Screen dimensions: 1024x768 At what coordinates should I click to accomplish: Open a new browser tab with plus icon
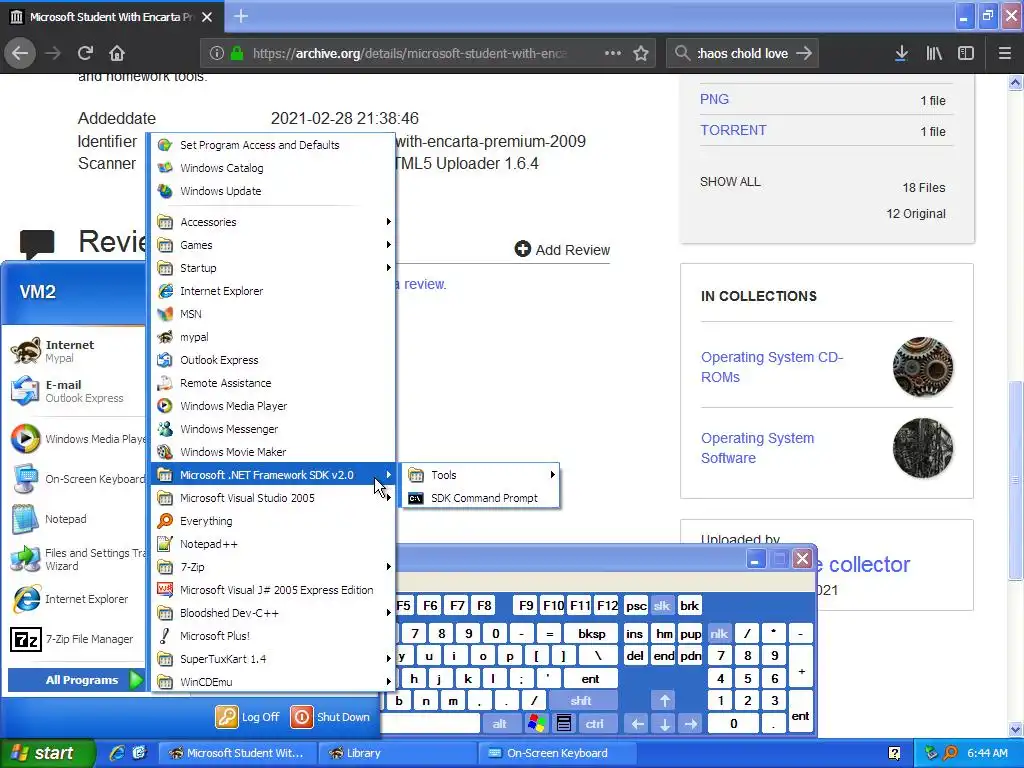click(241, 16)
